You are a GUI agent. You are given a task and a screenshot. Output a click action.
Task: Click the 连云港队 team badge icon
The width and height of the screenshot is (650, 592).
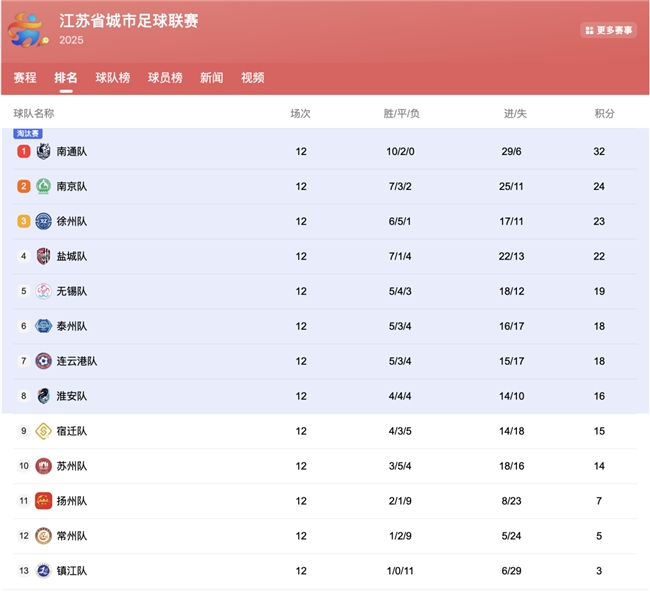tap(43, 361)
